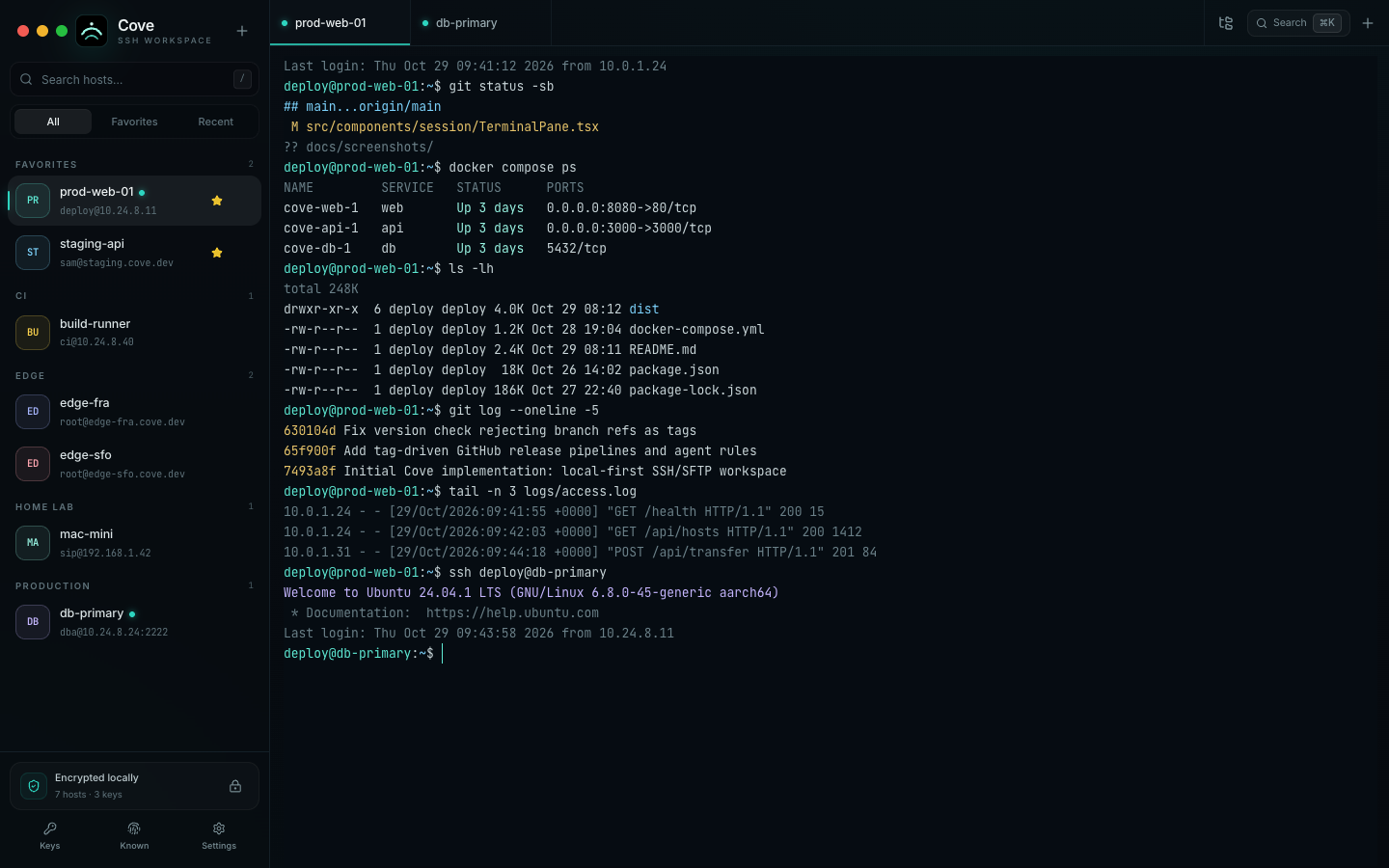Unfavorite prod-web-01 via its star
Viewport: 1389px width, 868px height.
pos(217,201)
